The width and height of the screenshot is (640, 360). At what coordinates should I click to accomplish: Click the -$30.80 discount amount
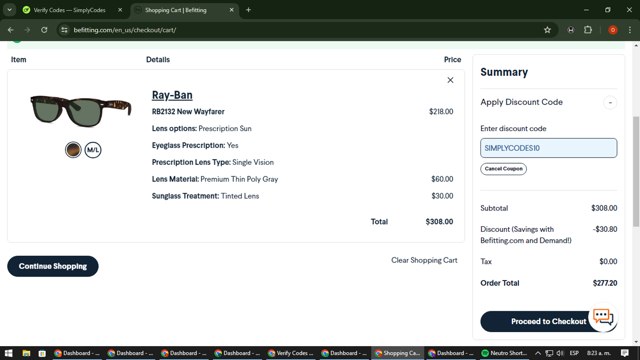[605, 229]
